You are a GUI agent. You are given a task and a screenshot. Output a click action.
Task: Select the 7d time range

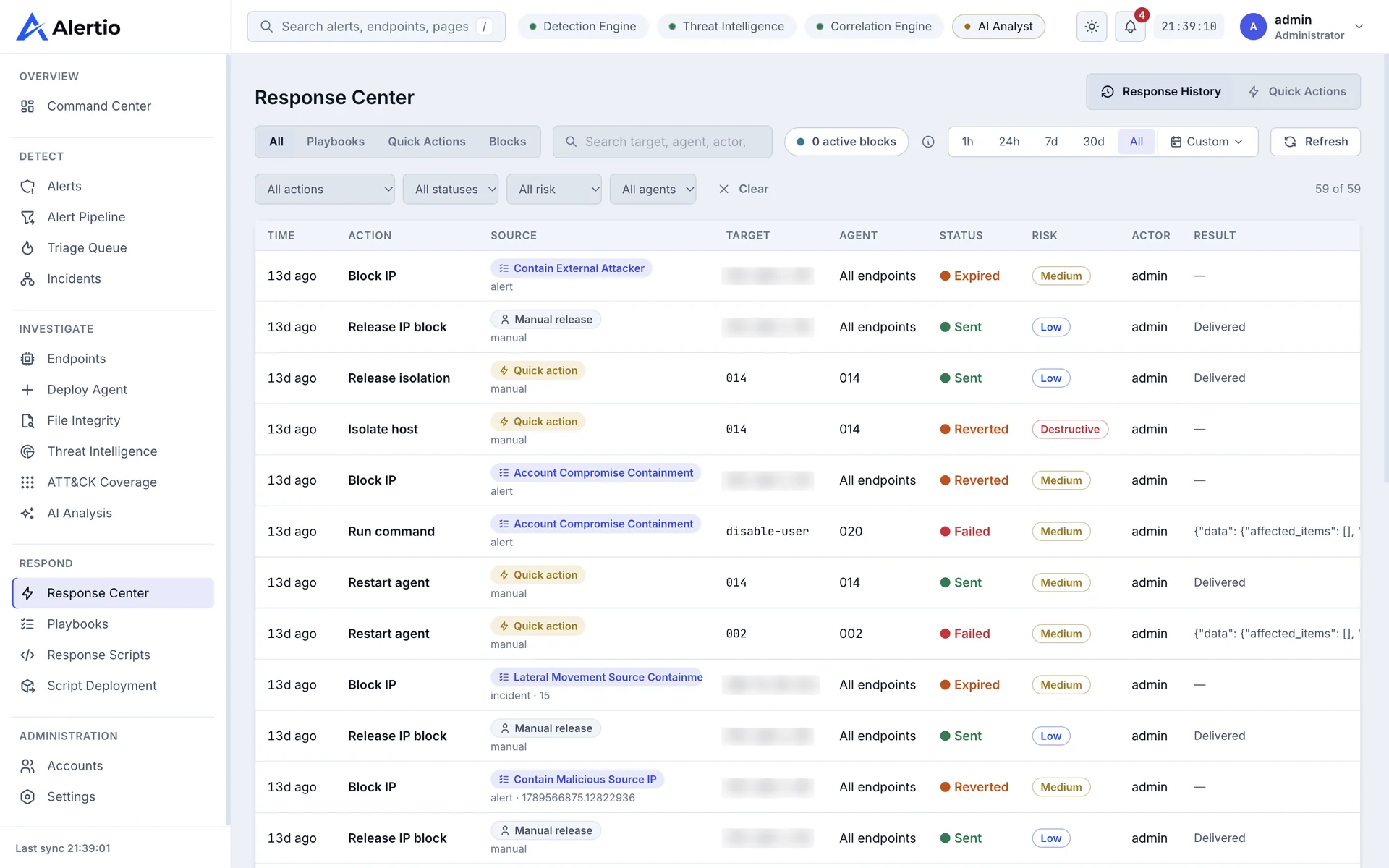1051,142
